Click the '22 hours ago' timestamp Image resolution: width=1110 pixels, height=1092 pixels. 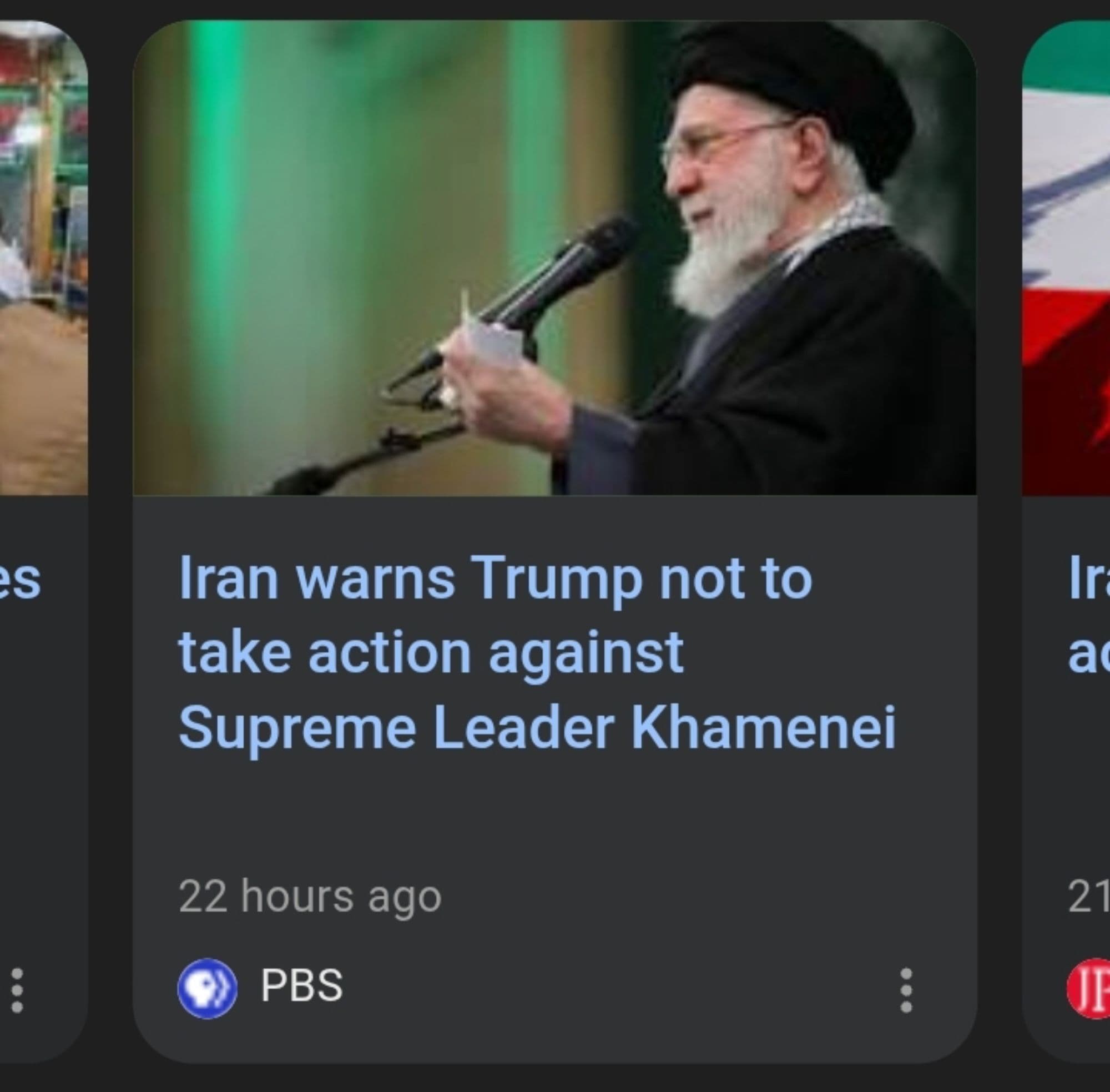click(310, 897)
